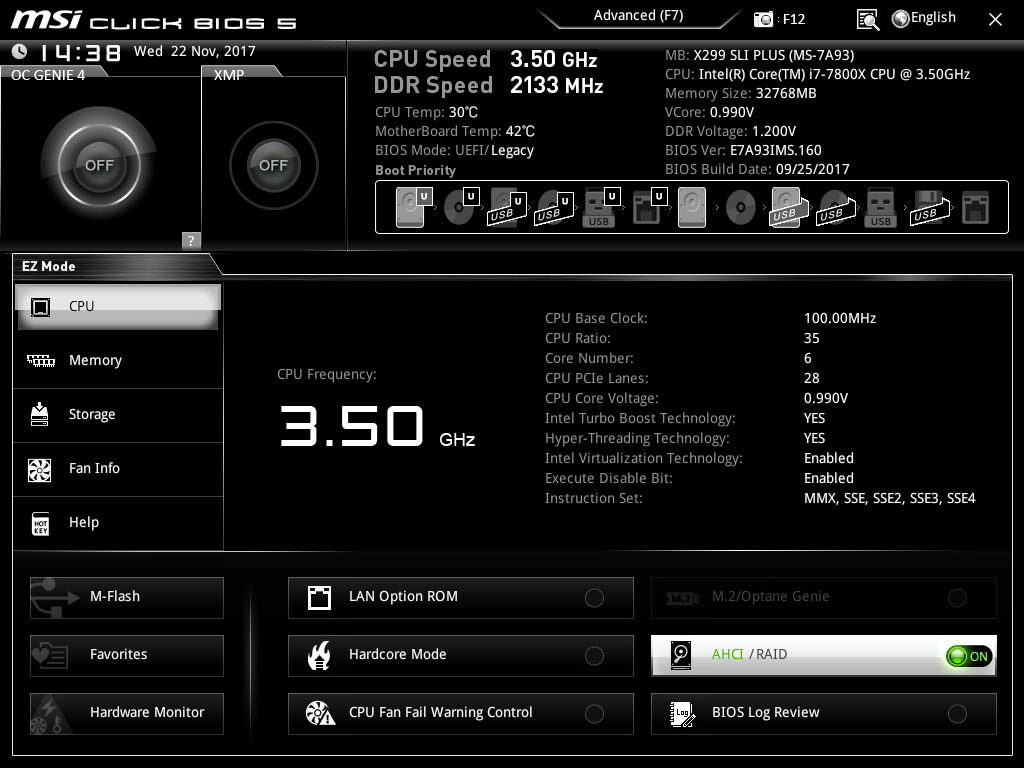This screenshot has height=768, width=1024.
Task: Select the legacy CD/DVD boot device icon
Action: (x=740, y=208)
